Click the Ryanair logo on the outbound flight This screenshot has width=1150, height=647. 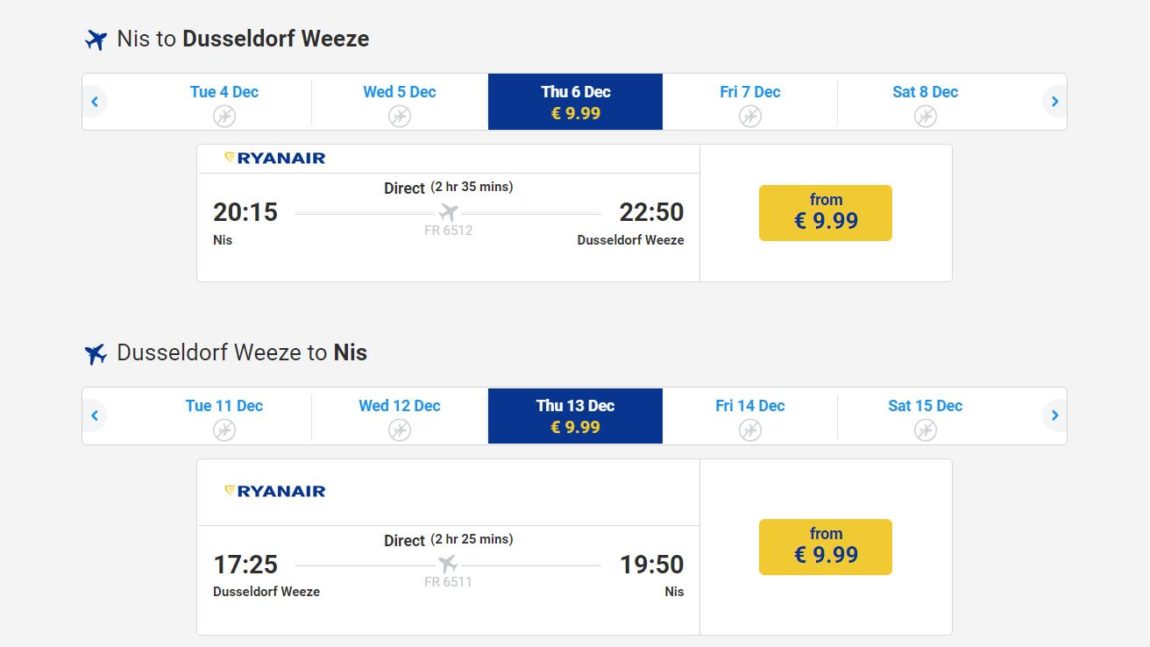pyautogui.click(x=275, y=158)
